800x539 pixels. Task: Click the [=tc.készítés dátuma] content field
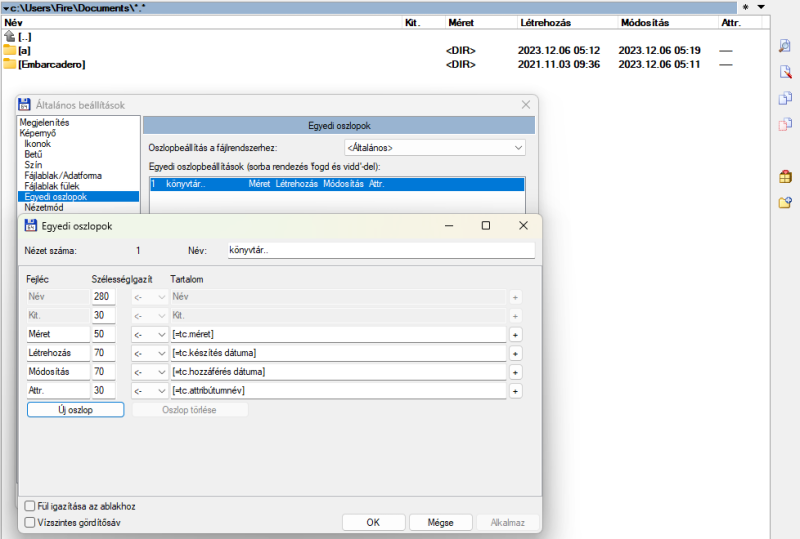338,353
